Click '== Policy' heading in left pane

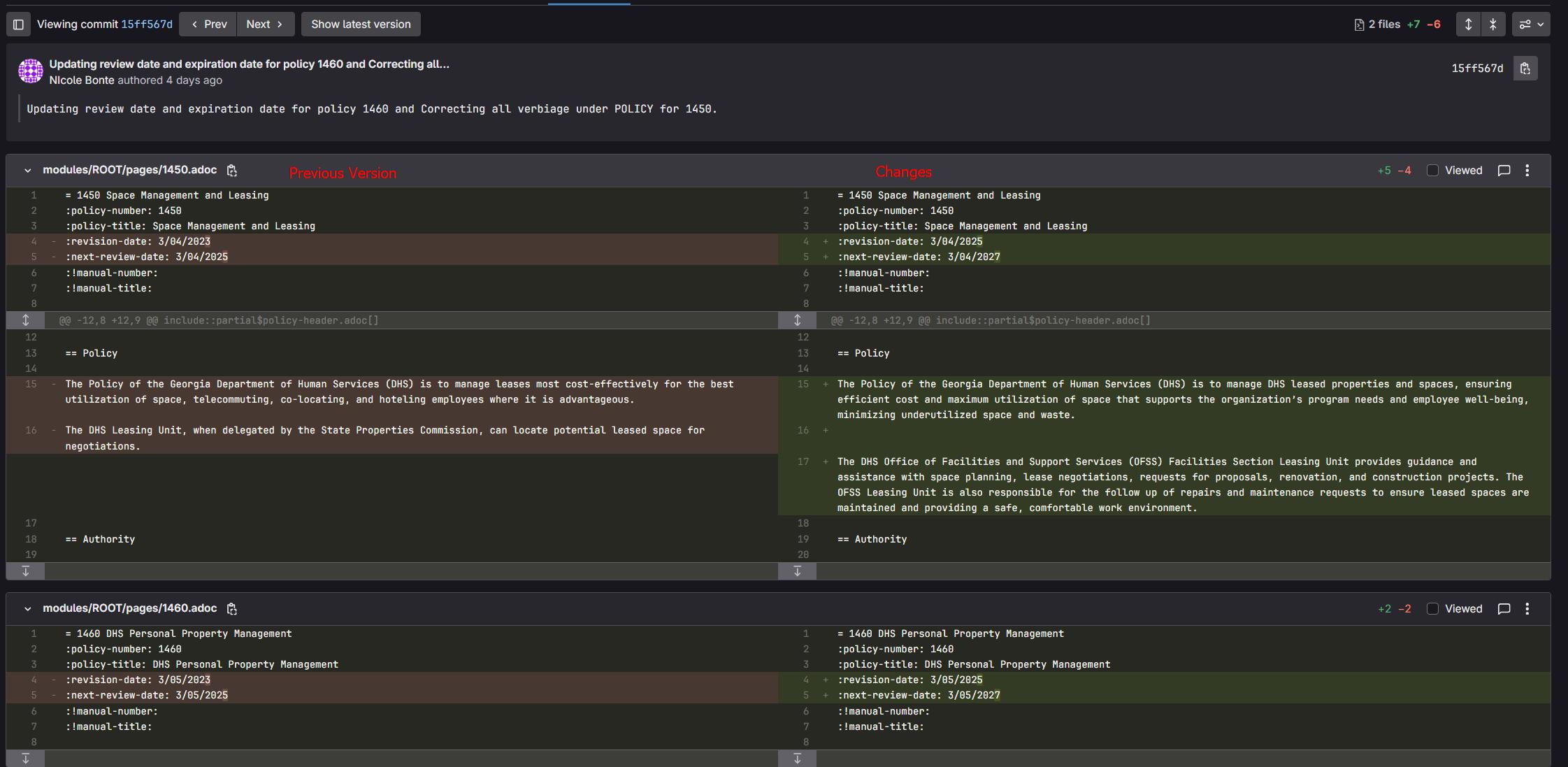tap(92, 354)
